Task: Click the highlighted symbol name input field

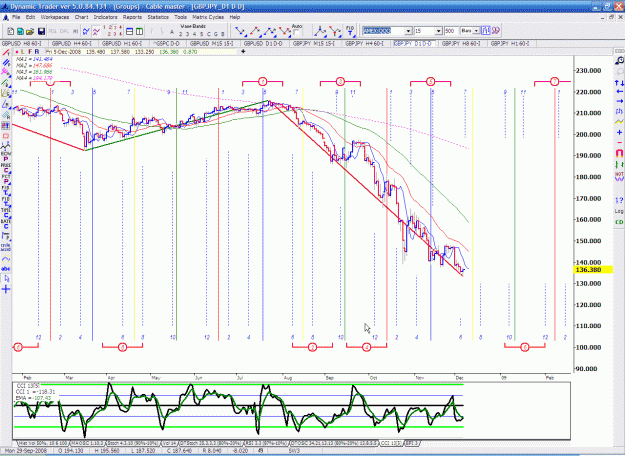Action: point(383,31)
